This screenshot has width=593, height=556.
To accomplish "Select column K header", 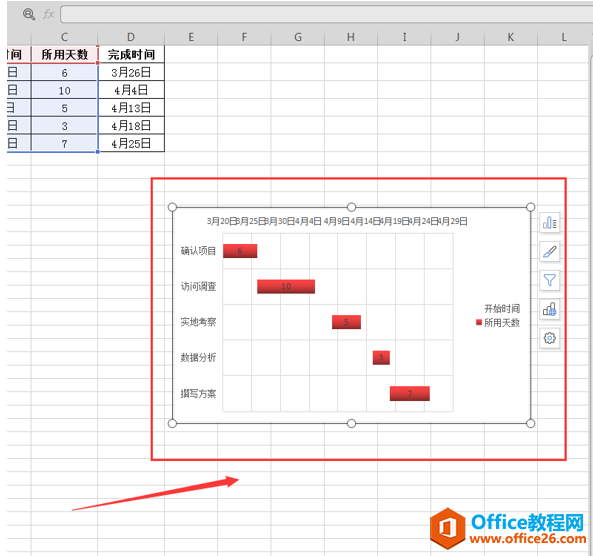I will (511, 37).
